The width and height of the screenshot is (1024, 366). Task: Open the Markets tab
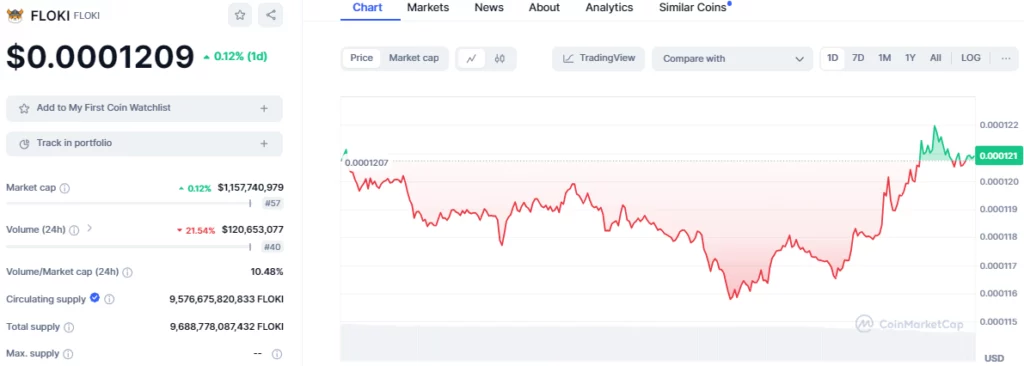pyautogui.click(x=428, y=8)
